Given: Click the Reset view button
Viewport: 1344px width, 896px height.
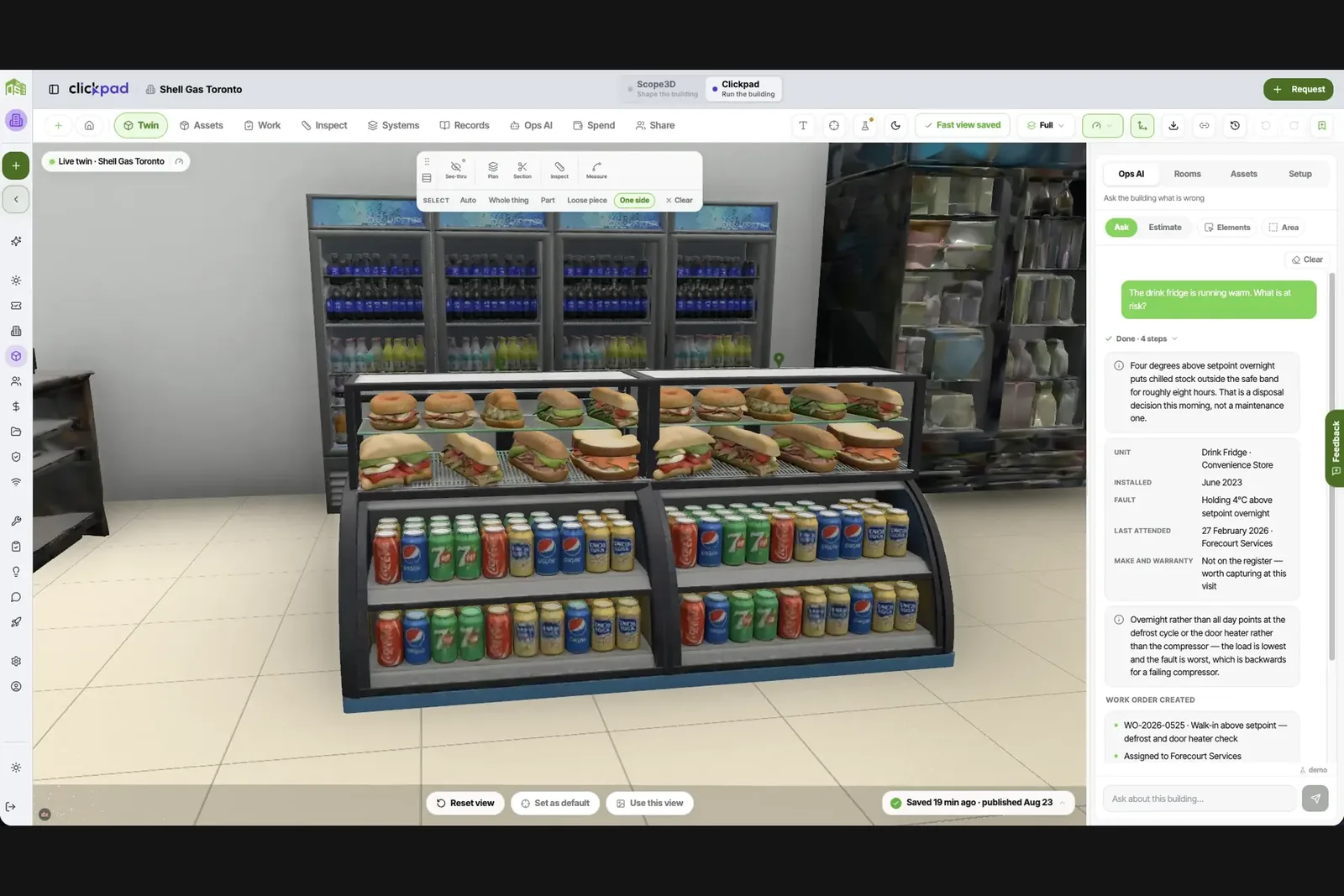Looking at the screenshot, I should 465,803.
